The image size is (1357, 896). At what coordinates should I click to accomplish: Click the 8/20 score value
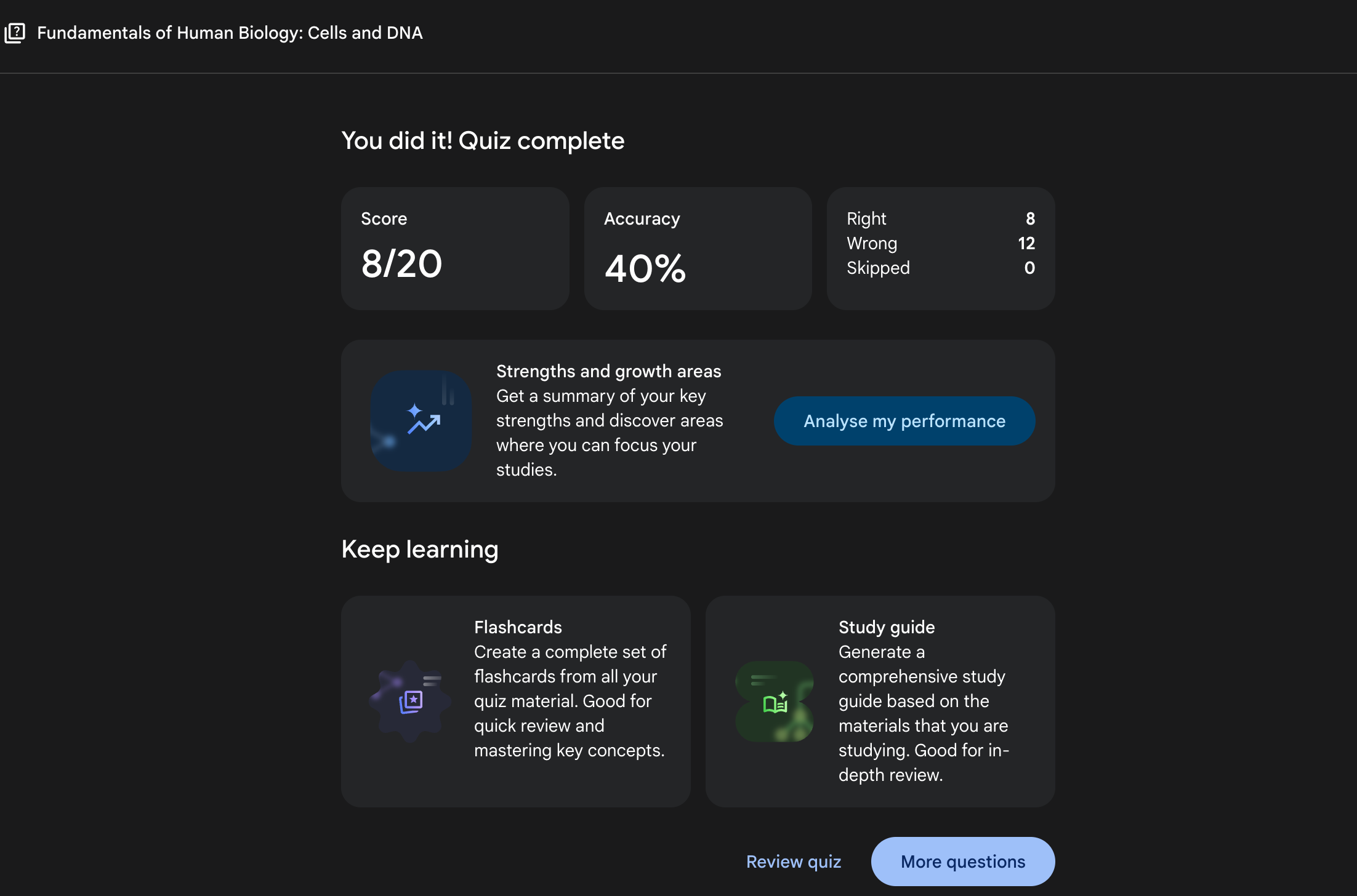401,263
